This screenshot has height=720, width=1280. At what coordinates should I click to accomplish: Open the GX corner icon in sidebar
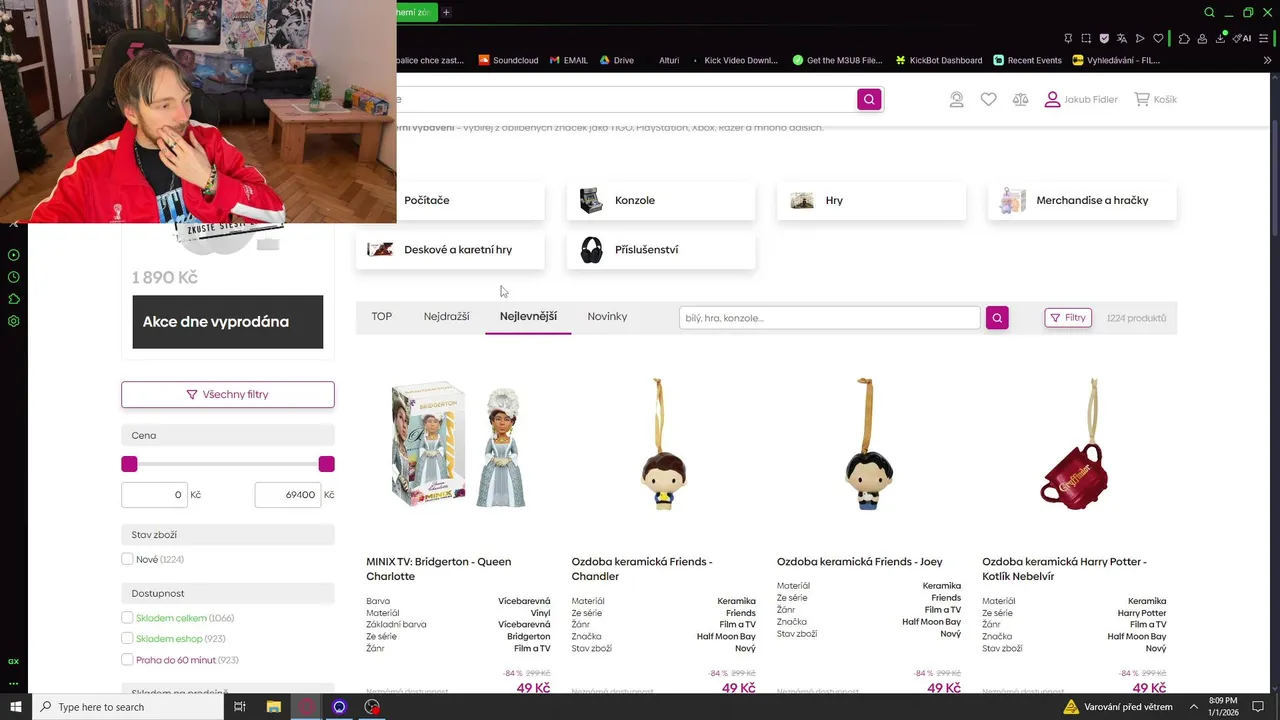pos(14,661)
